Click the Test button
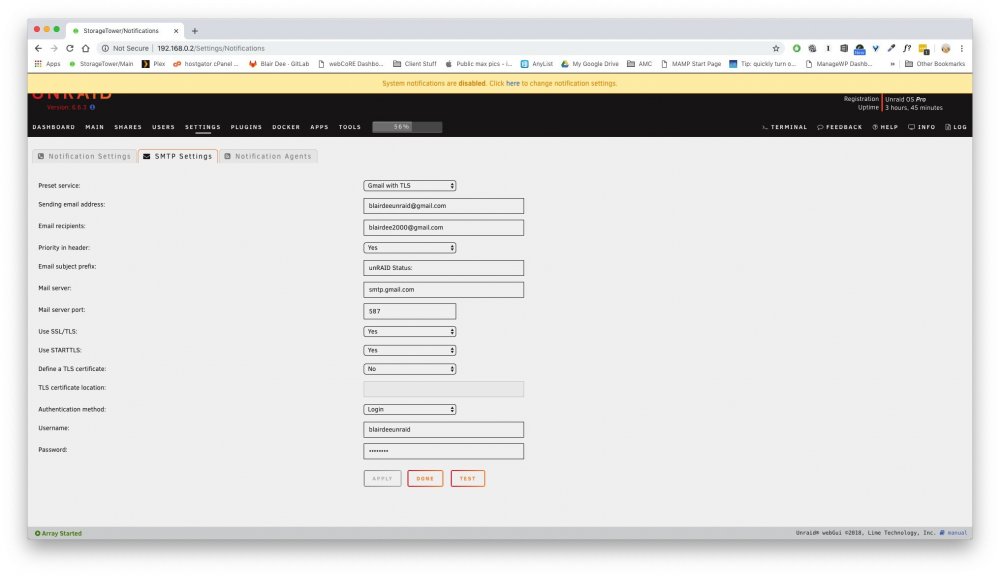 [x=467, y=478]
